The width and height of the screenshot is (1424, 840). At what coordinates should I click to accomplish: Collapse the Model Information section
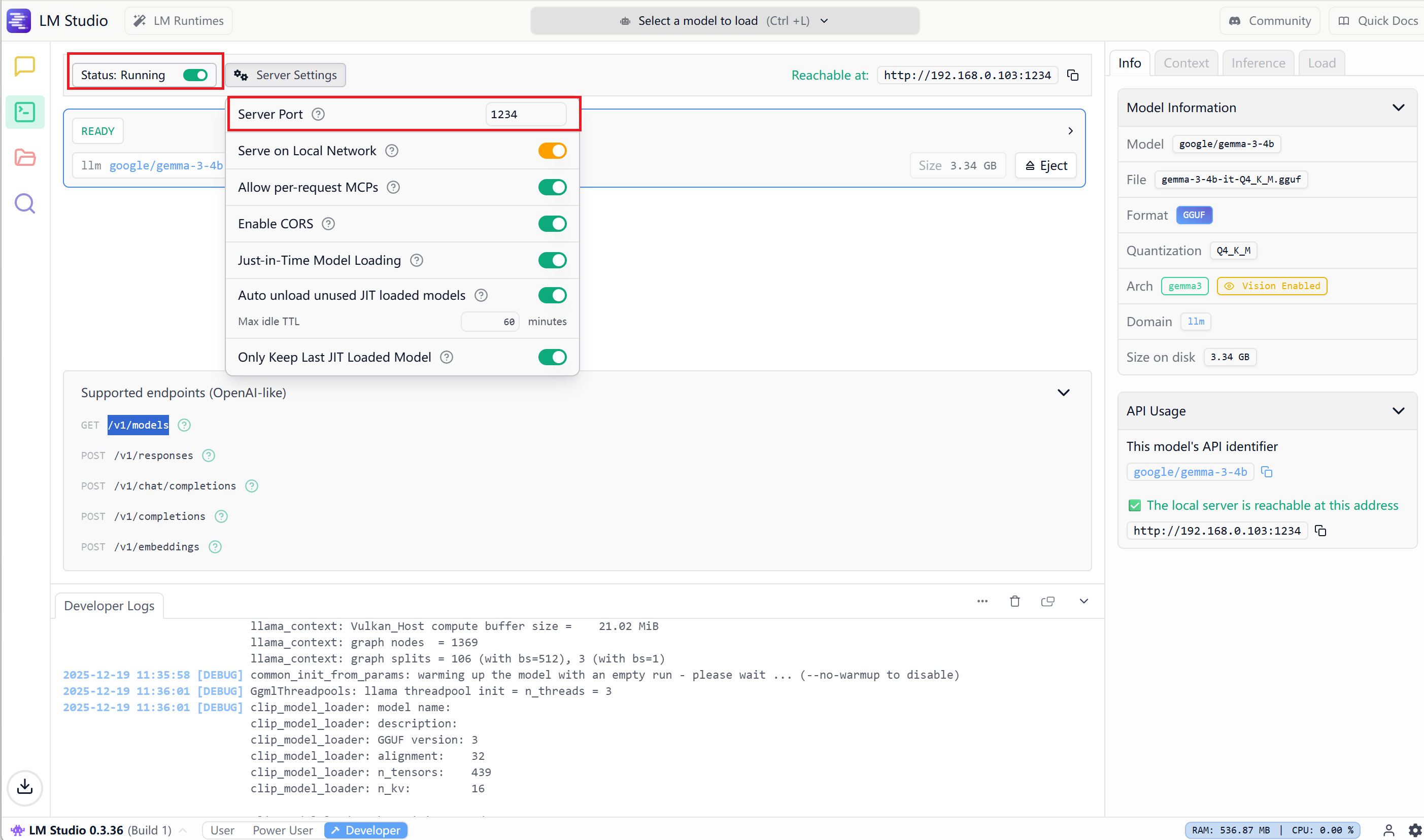coord(1398,108)
